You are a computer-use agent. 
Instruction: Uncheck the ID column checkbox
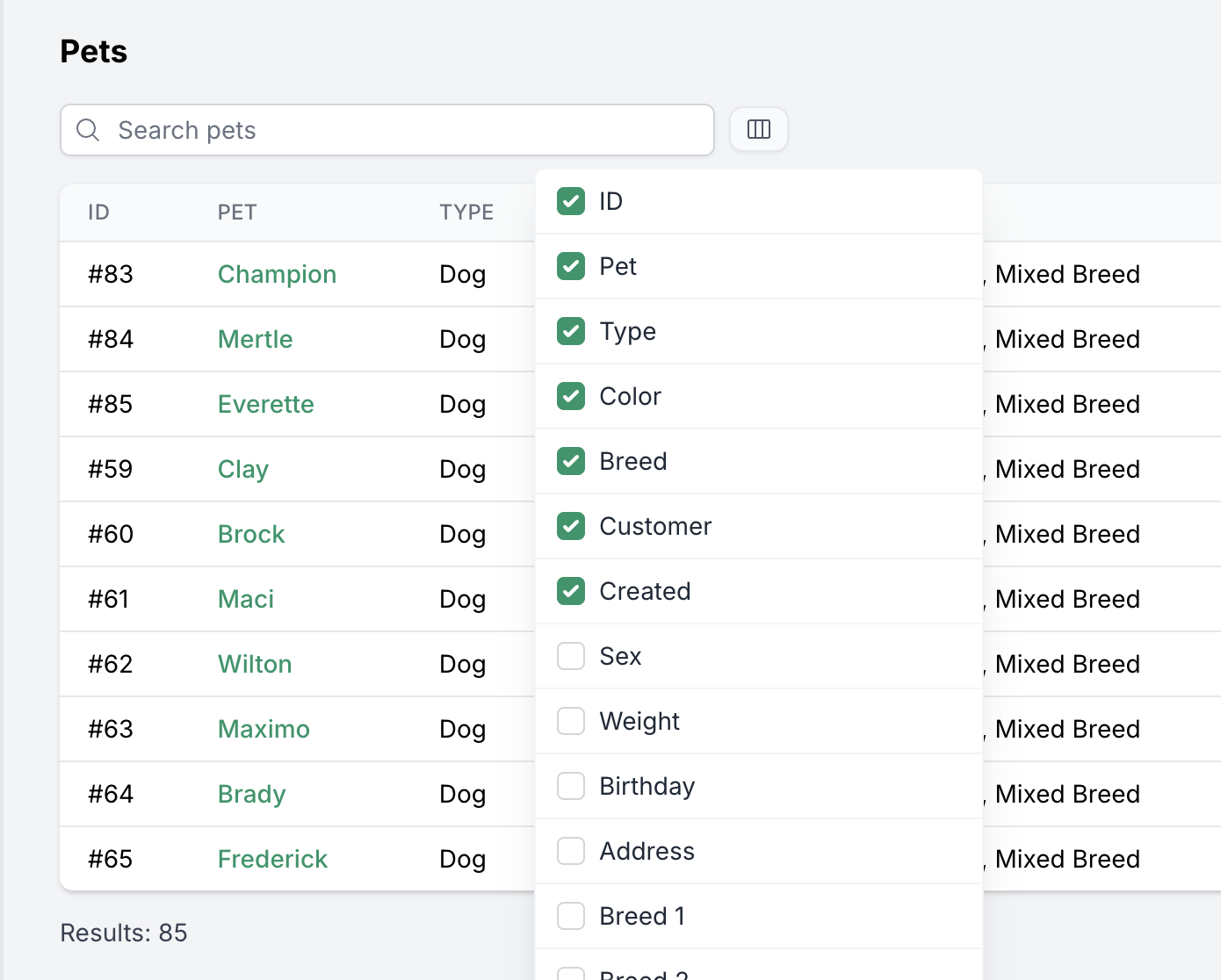pyautogui.click(x=571, y=201)
